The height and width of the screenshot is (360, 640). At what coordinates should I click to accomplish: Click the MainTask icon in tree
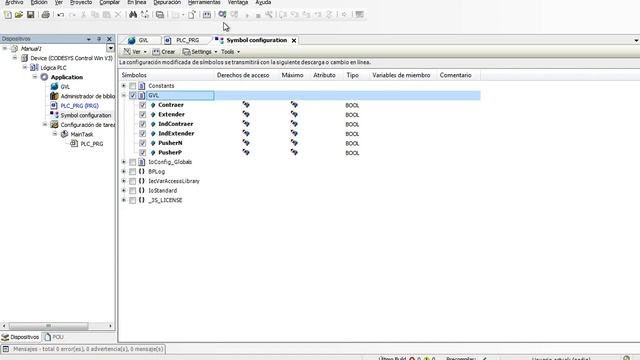point(64,134)
